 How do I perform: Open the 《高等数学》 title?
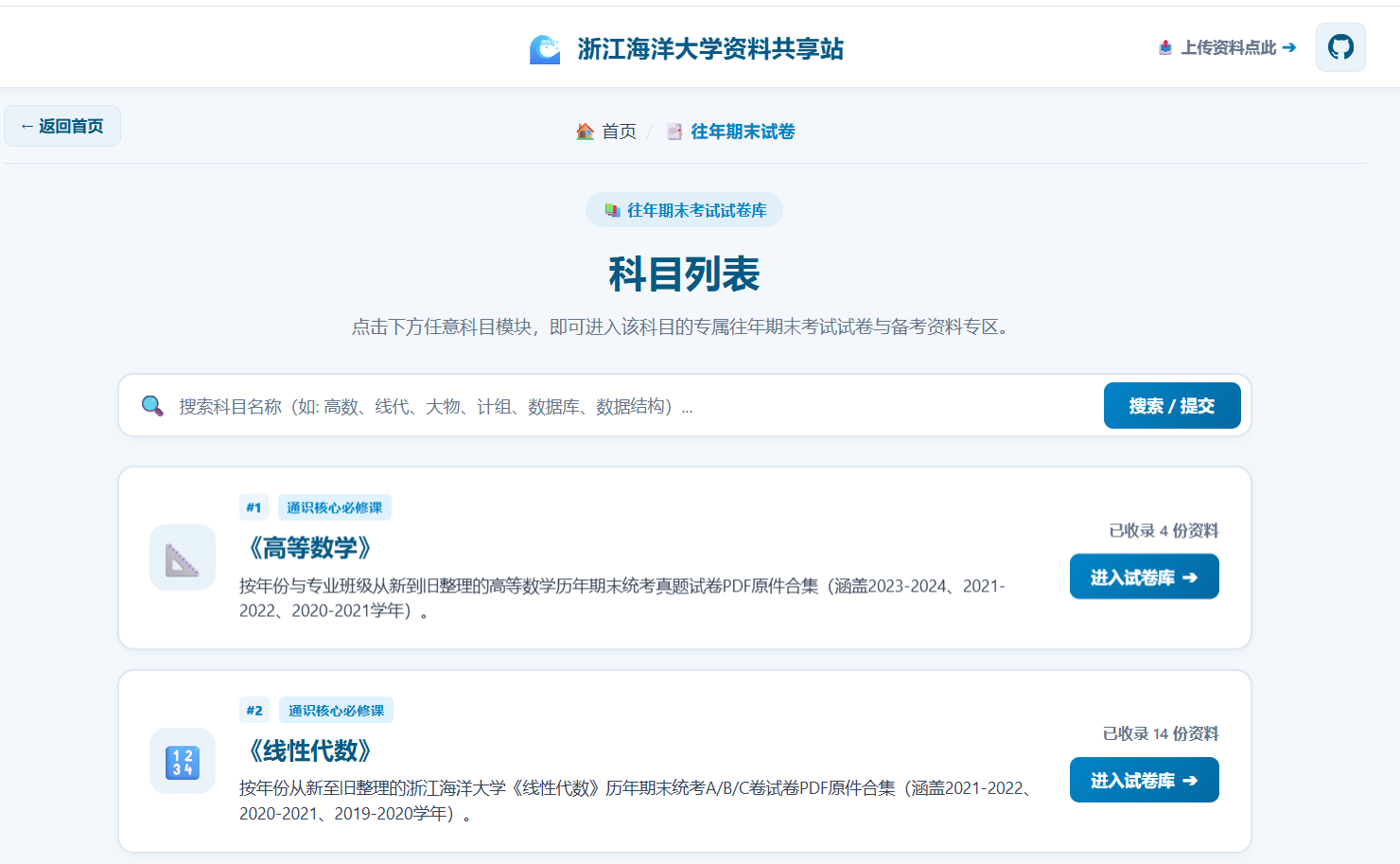(x=310, y=548)
